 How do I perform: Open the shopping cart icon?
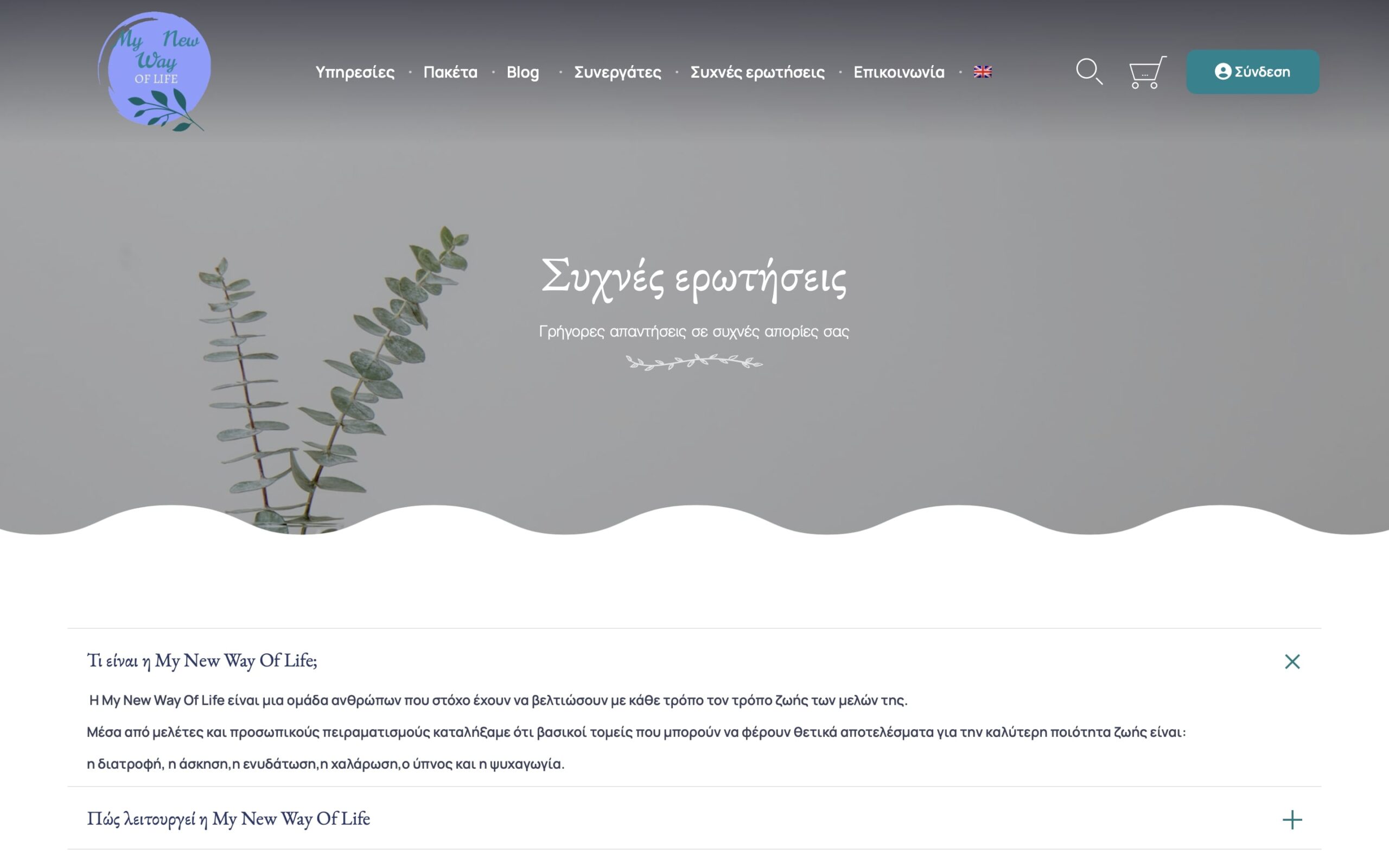point(1146,72)
